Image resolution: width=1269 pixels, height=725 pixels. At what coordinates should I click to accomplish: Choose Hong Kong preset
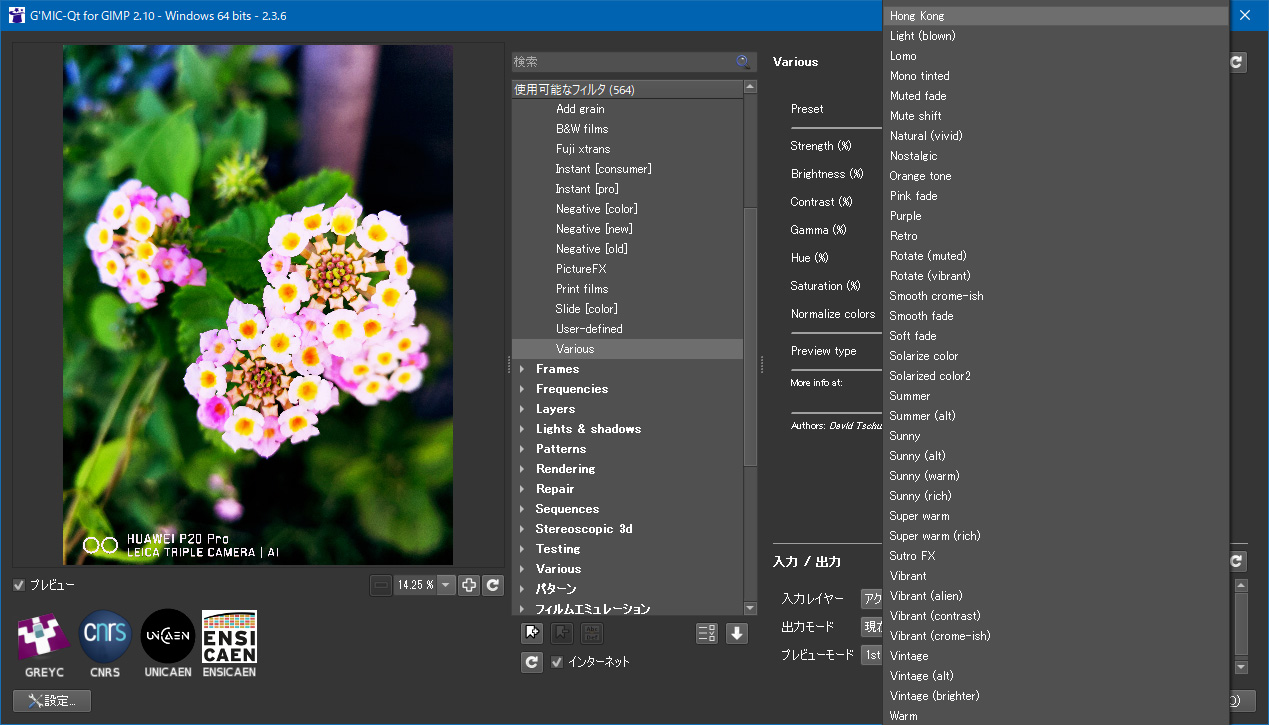point(1056,16)
